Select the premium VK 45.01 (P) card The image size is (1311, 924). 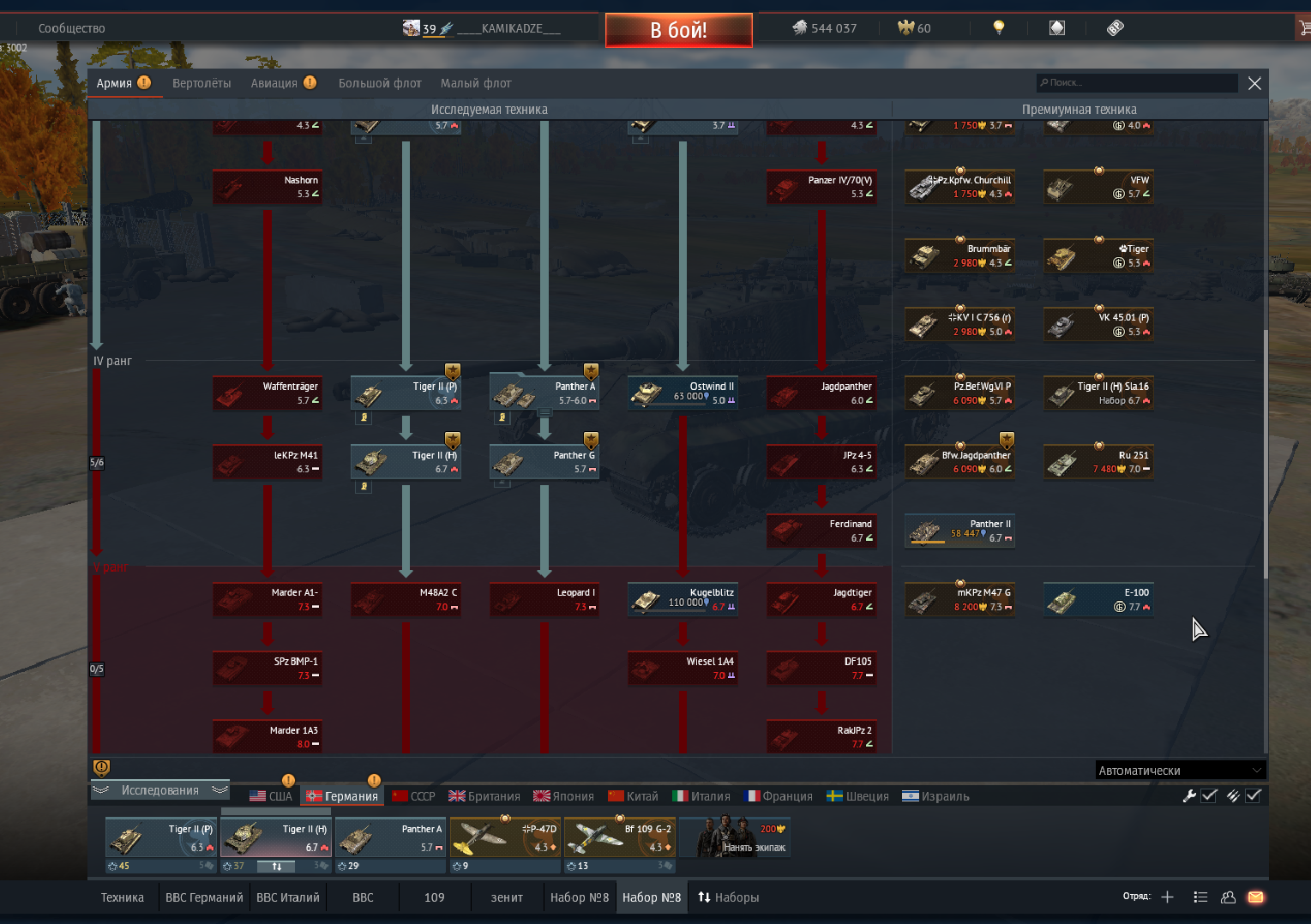coord(1098,324)
